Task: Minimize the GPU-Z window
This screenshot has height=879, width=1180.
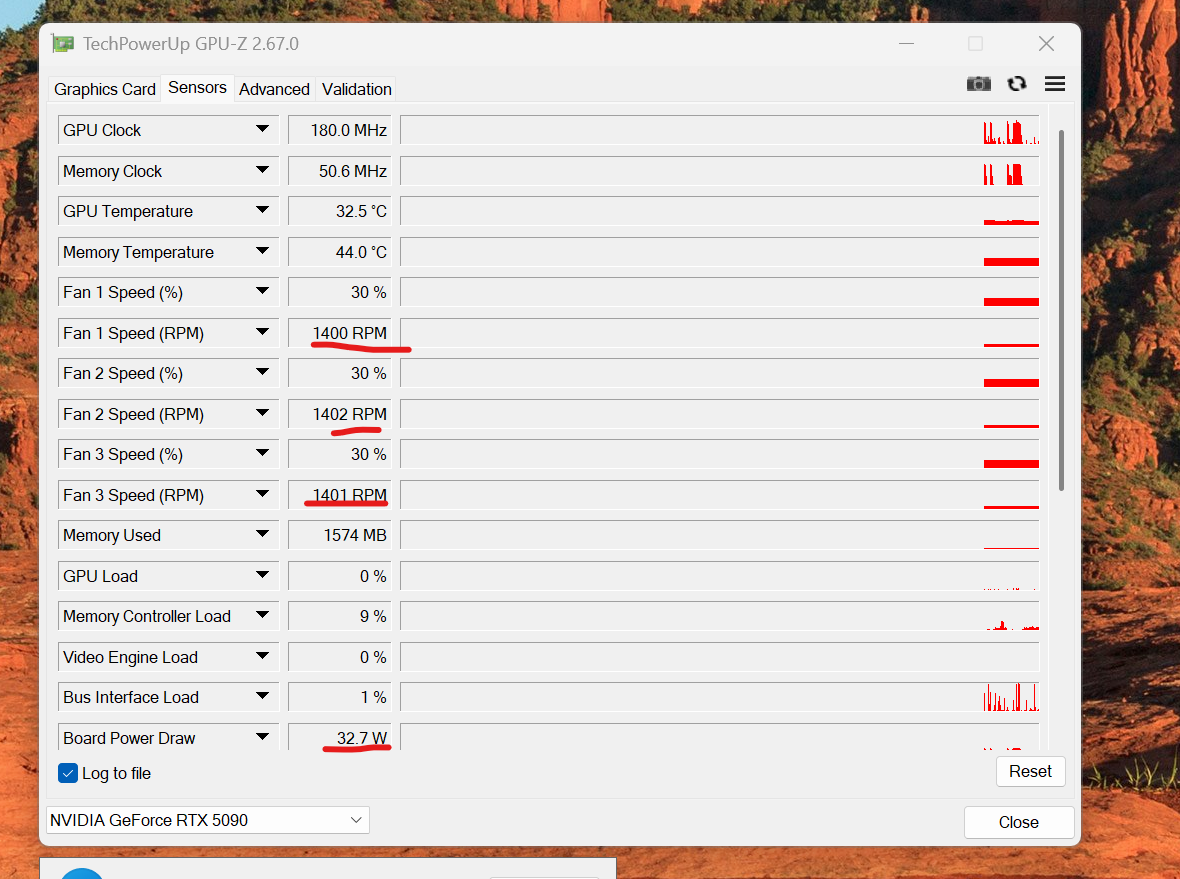Action: coord(906,44)
